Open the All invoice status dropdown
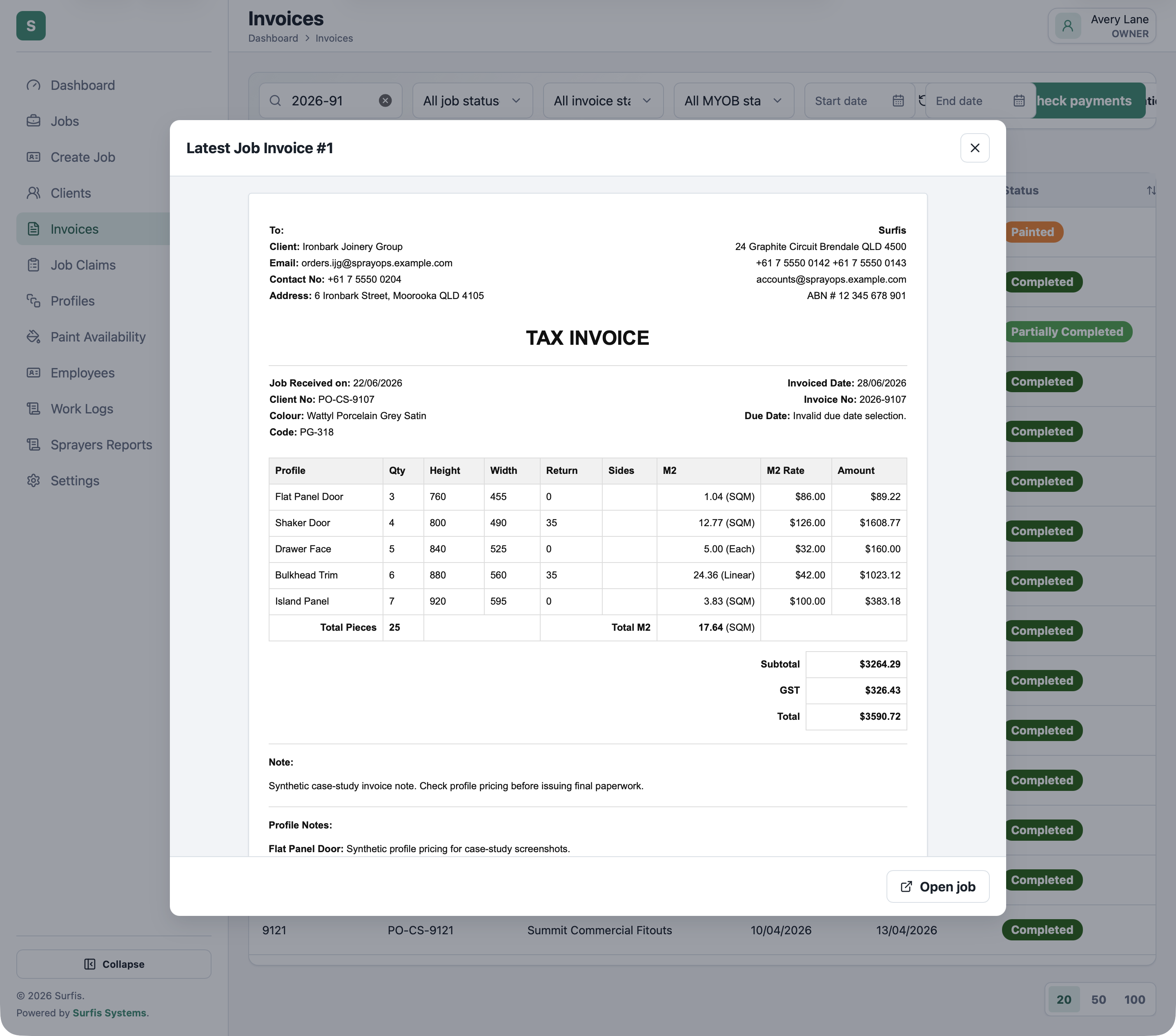Image resolution: width=1176 pixels, height=1036 pixels. coord(603,101)
